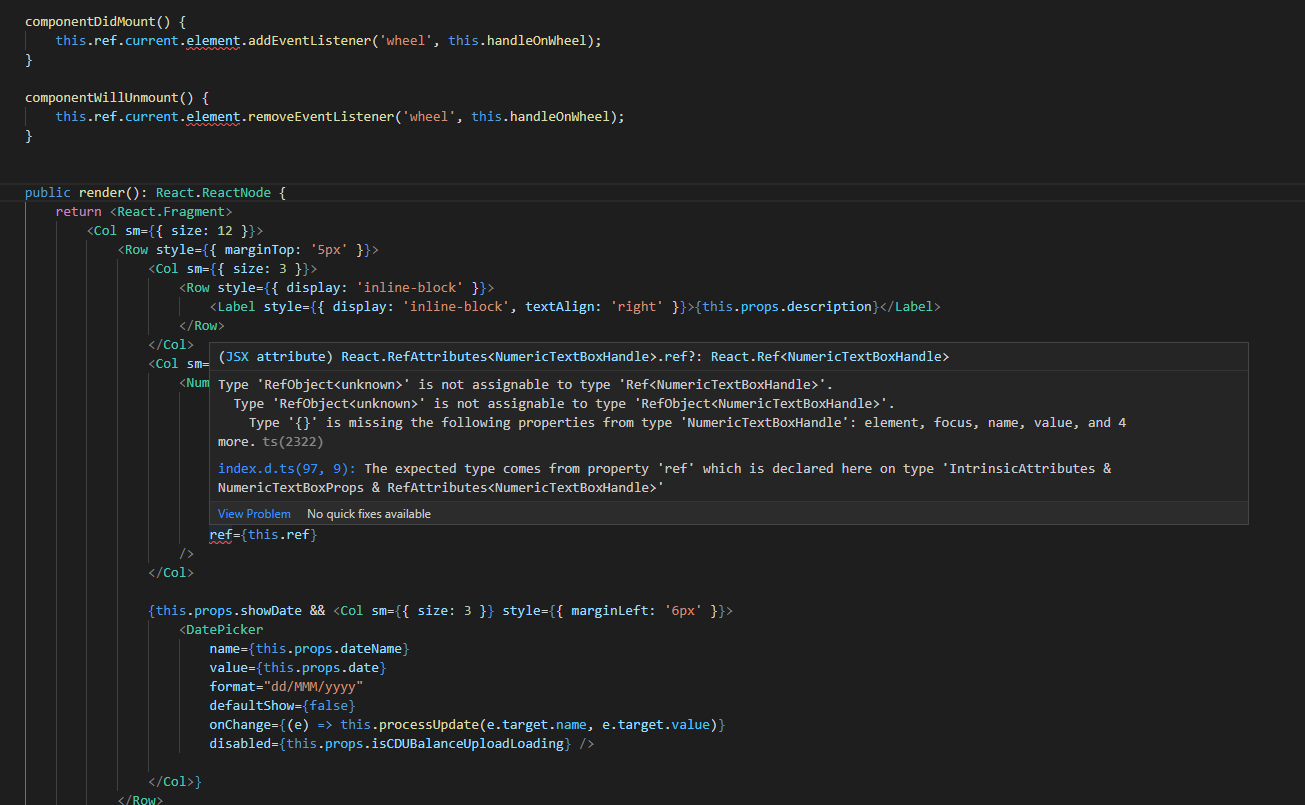Click the DatePicker component tag

coord(224,630)
